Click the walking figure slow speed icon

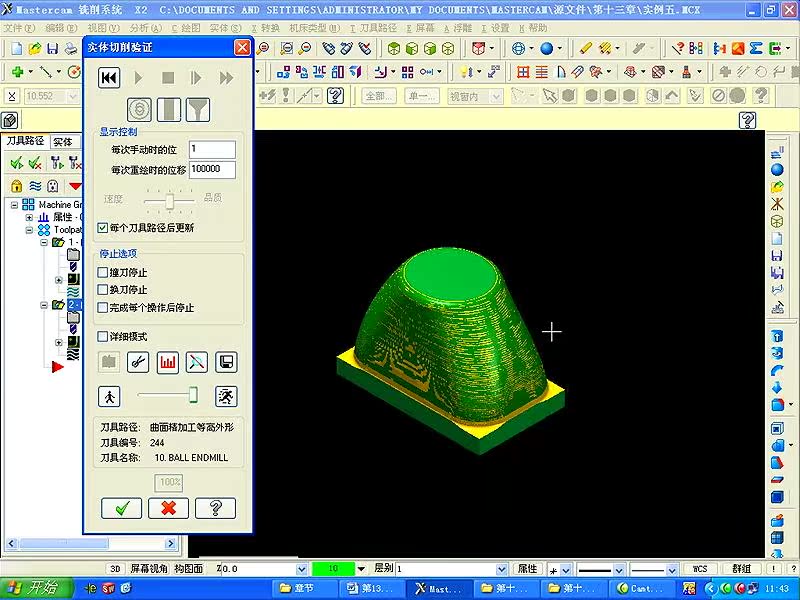pos(109,396)
